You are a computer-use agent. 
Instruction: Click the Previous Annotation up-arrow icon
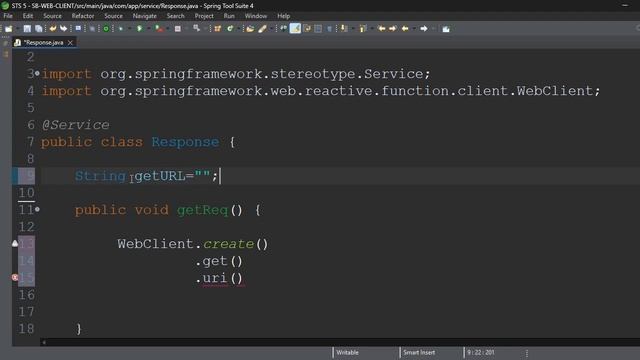pos(362,29)
